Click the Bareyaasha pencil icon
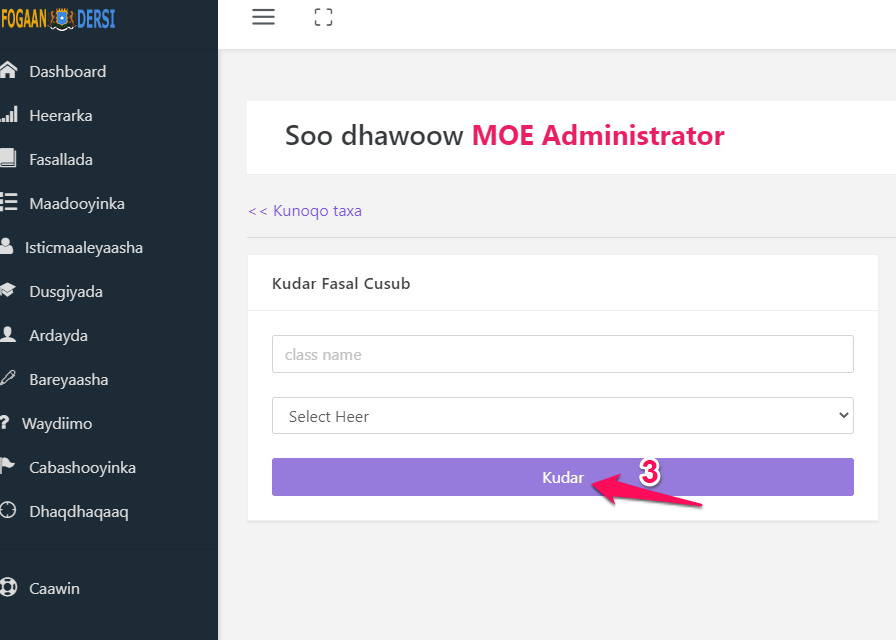This screenshot has height=640, width=896. point(7,378)
